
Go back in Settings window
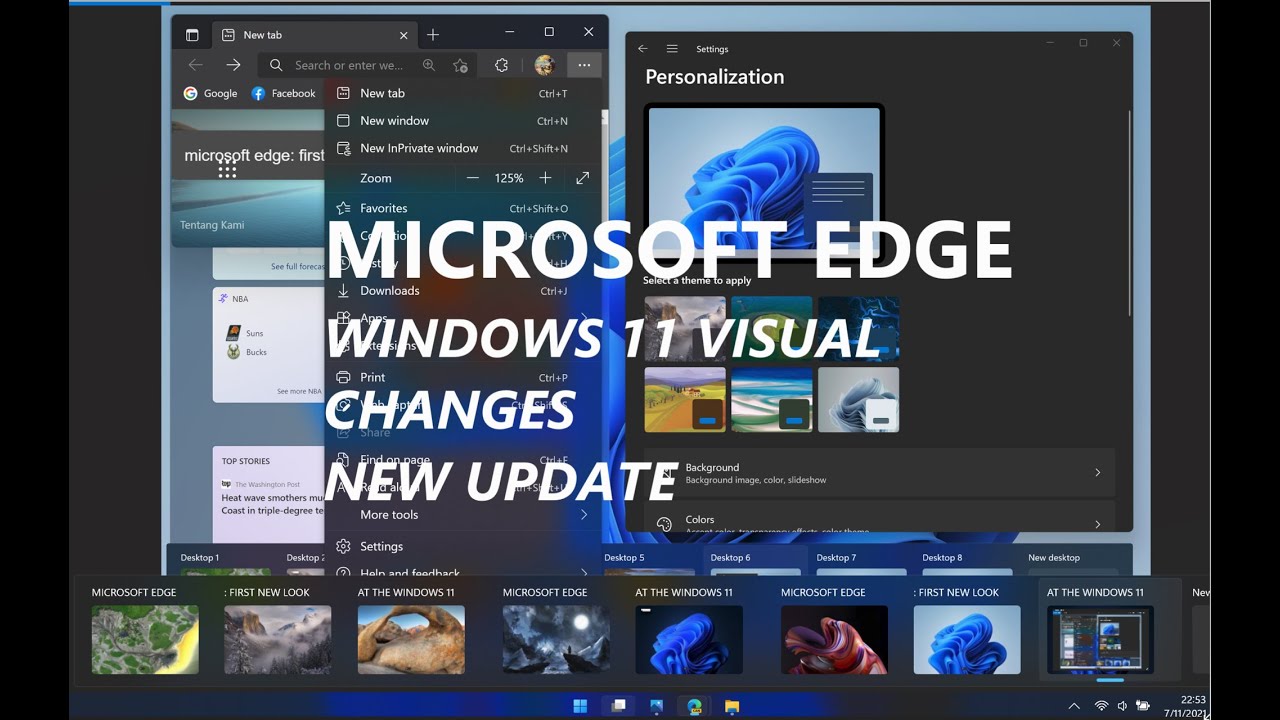pyautogui.click(x=643, y=48)
